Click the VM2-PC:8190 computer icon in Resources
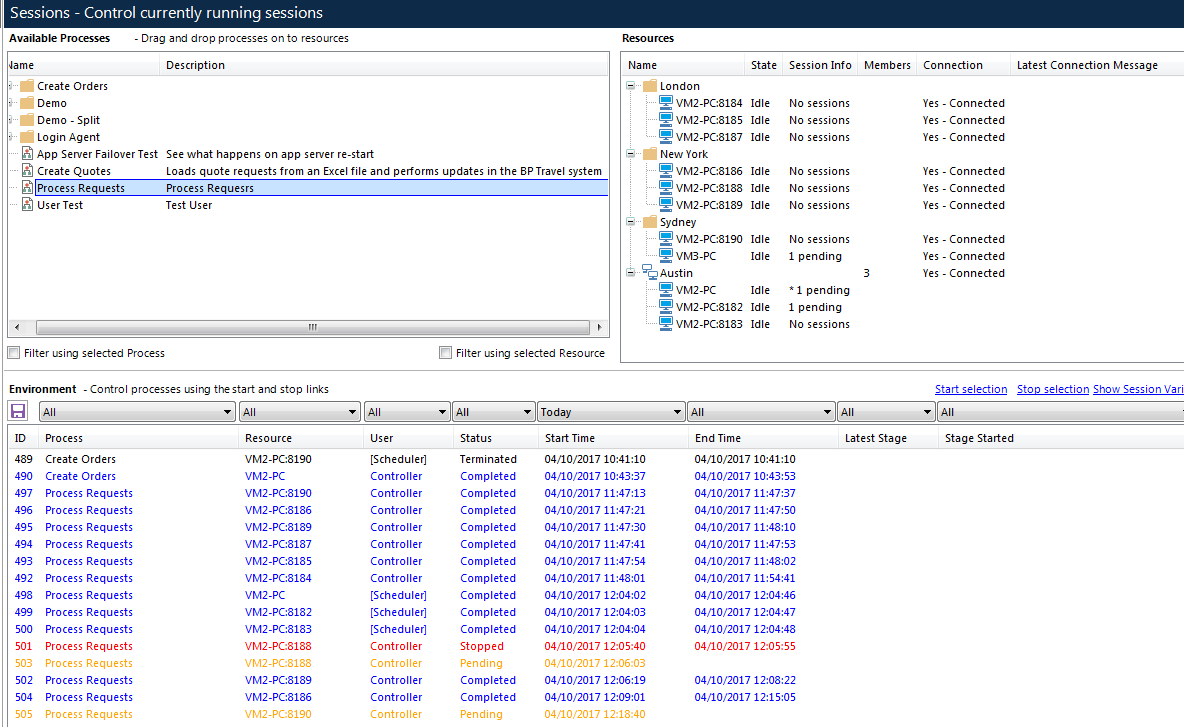This screenshot has height=727, width=1184. (x=666, y=238)
